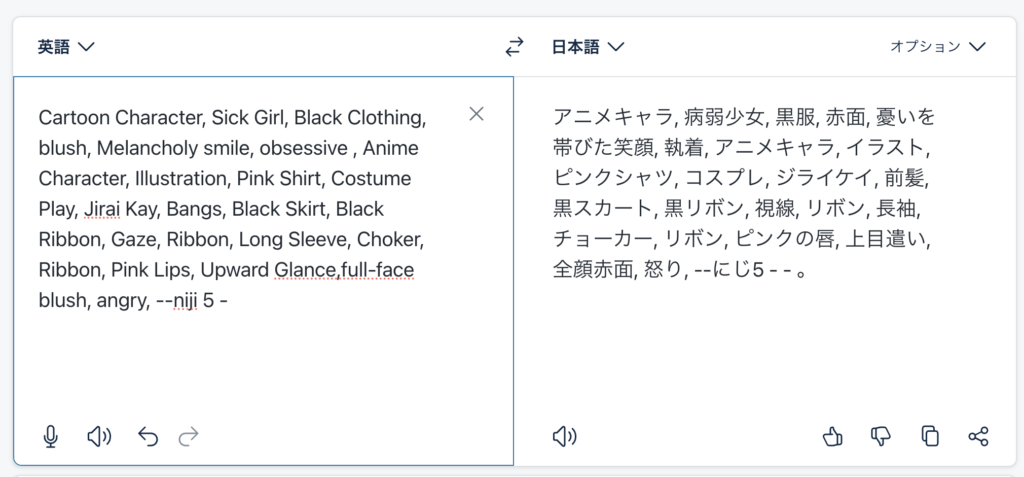This screenshot has width=1024, height=477.
Task: Swap the source and target languages
Action: click(x=514, y=46)
